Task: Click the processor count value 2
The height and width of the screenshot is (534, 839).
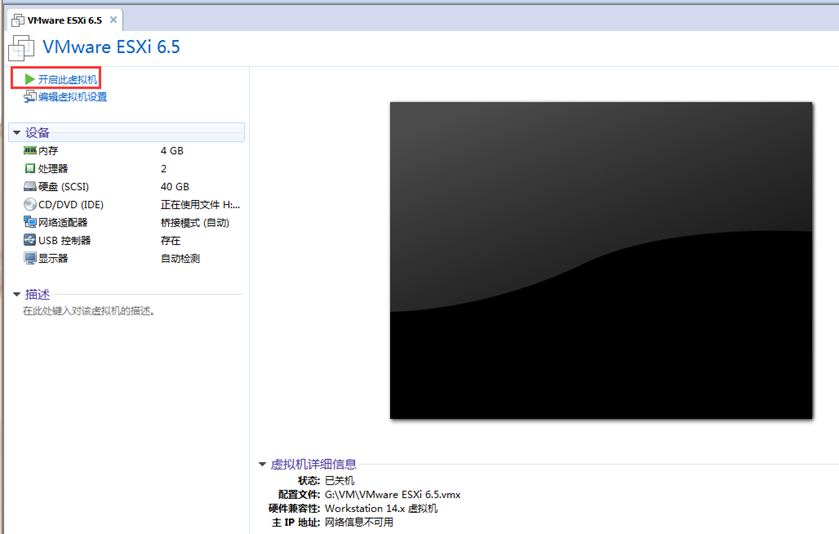Action: 164,169
